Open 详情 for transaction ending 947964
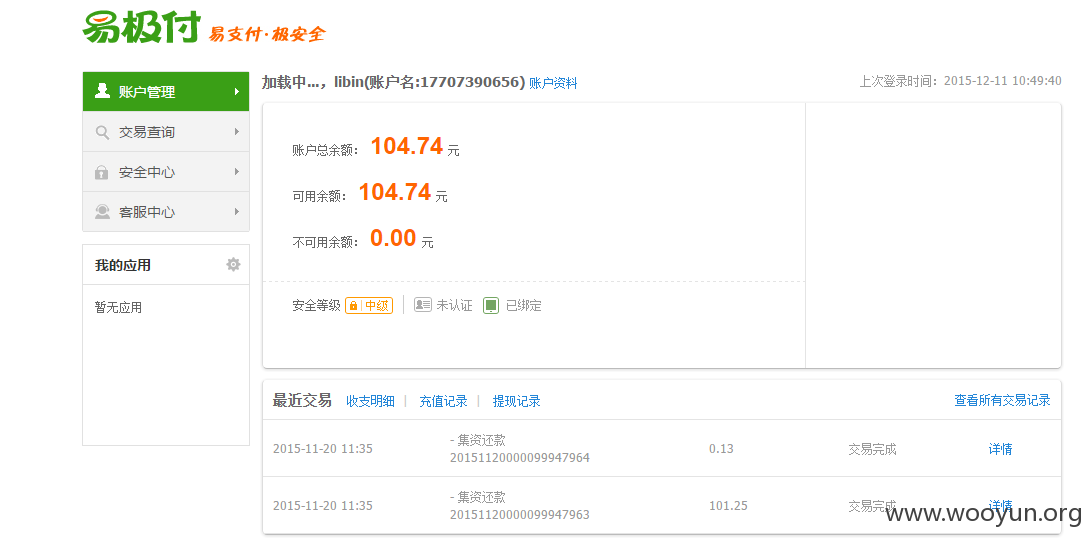The width and height of the screenshot is (1091, 542). 1001,449
